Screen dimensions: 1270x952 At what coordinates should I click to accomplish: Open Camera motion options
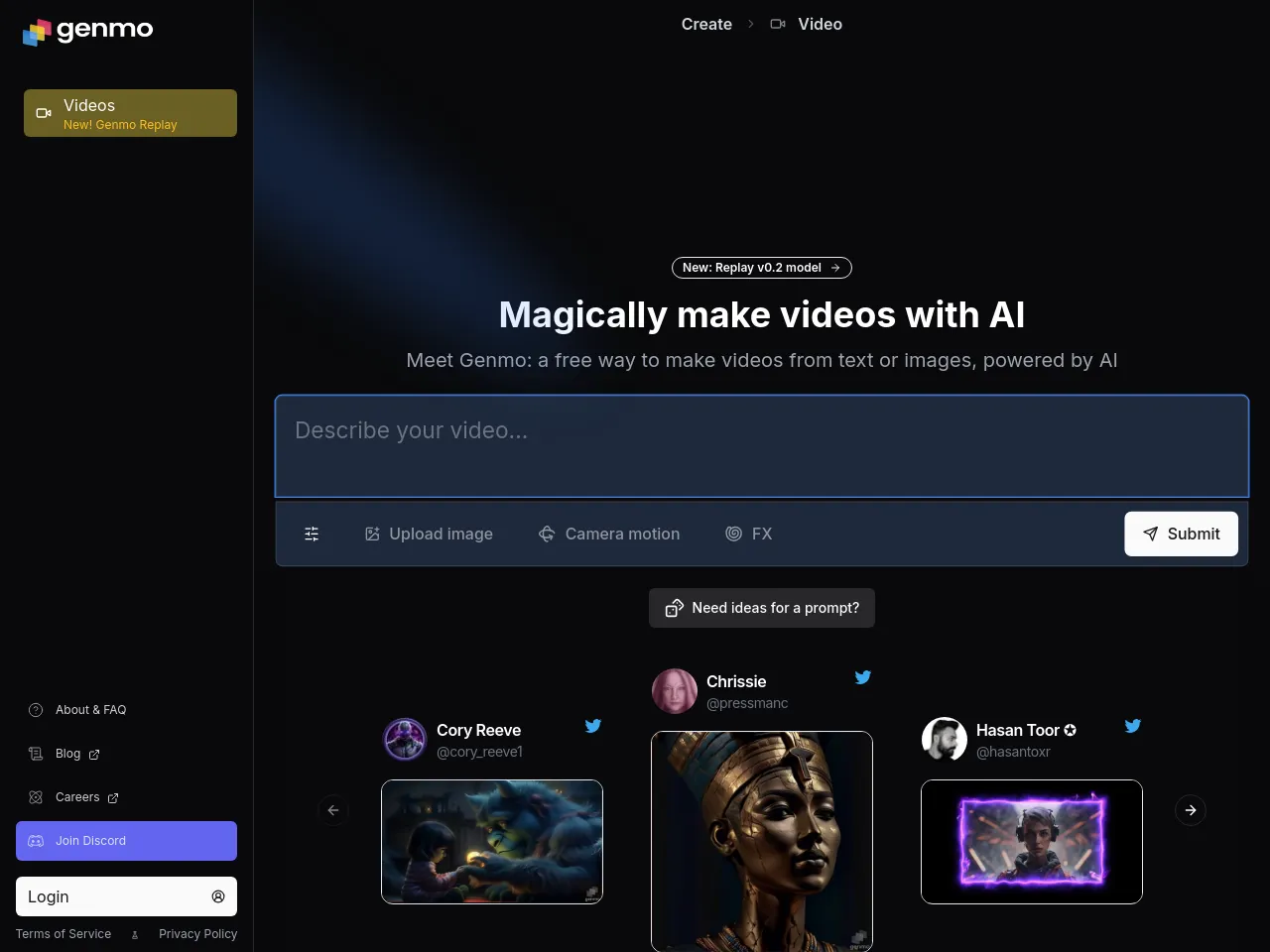coord(609,534)
